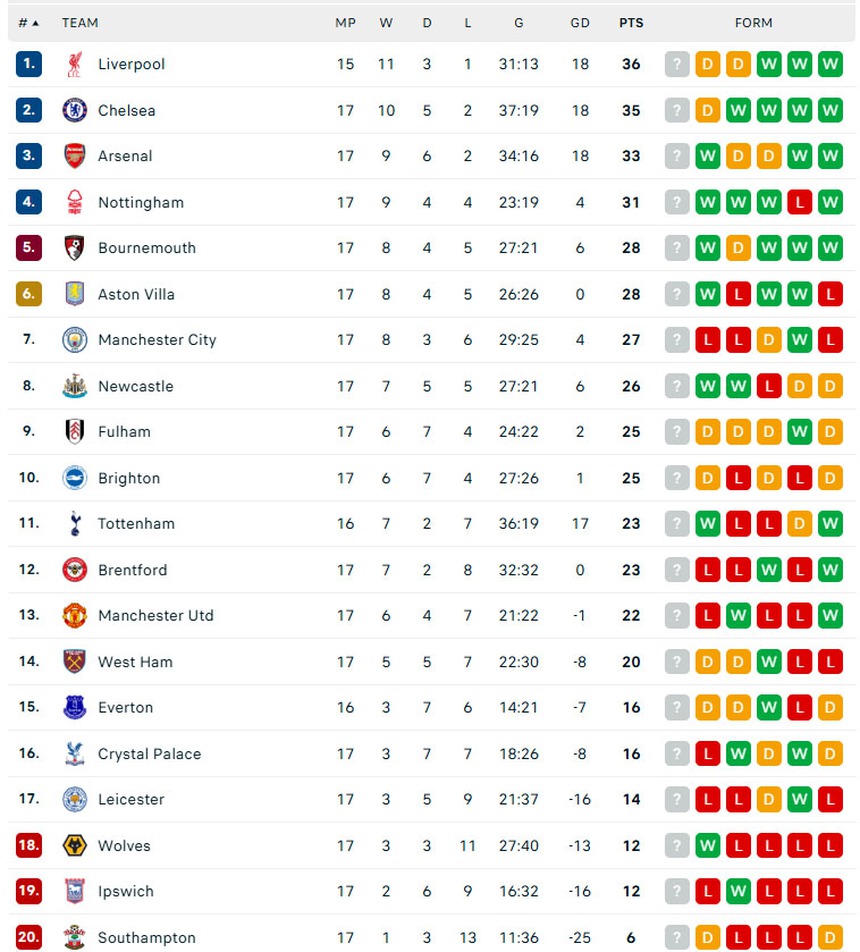Click Fulham's green W form badge

[x=799, y=432]
